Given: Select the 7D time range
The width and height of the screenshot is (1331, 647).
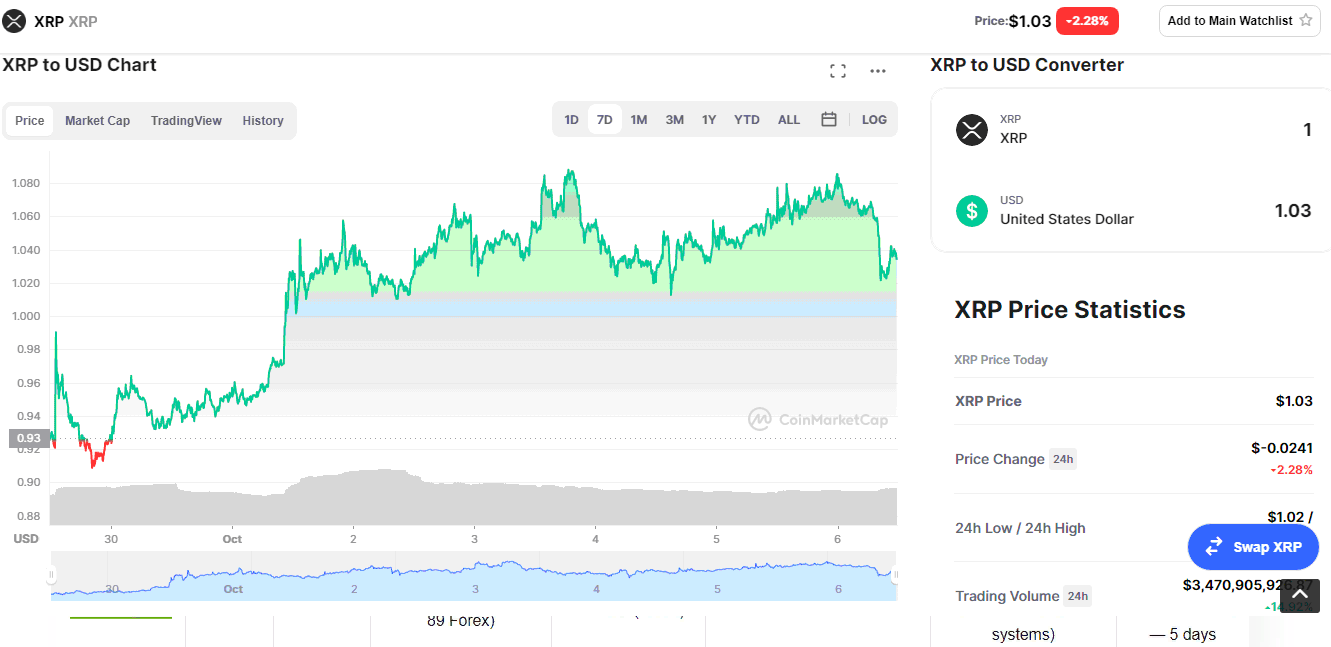Looking at the screenshot, I should pyautogui.click(x=605, y=120).
